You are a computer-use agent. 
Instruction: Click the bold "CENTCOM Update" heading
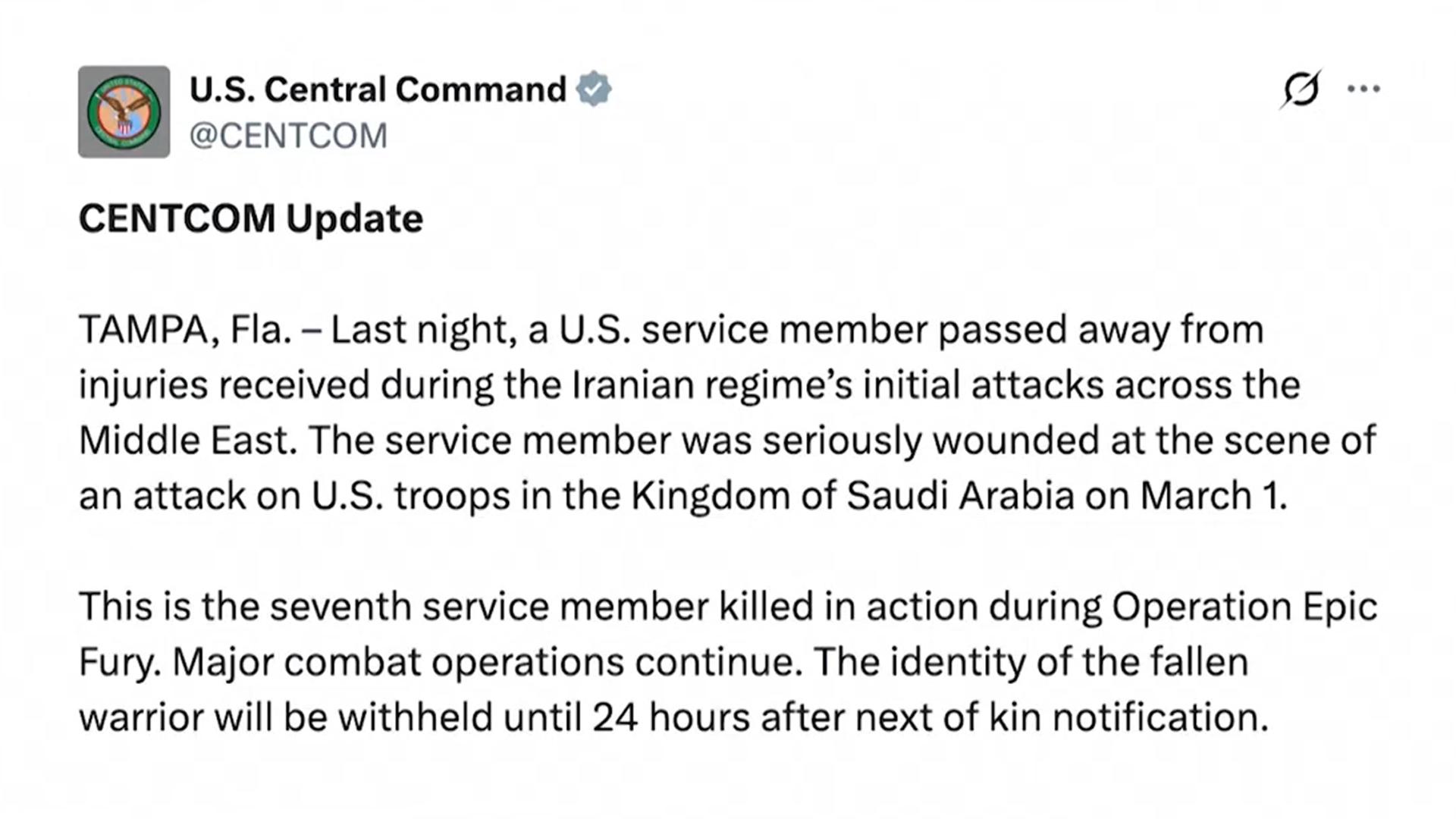click(251, 218)
